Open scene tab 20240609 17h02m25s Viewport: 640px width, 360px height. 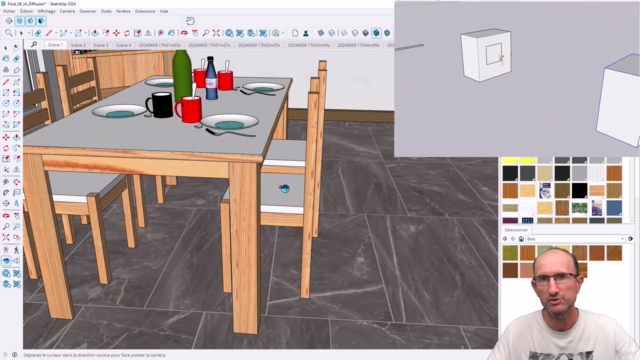pos(259,45)
